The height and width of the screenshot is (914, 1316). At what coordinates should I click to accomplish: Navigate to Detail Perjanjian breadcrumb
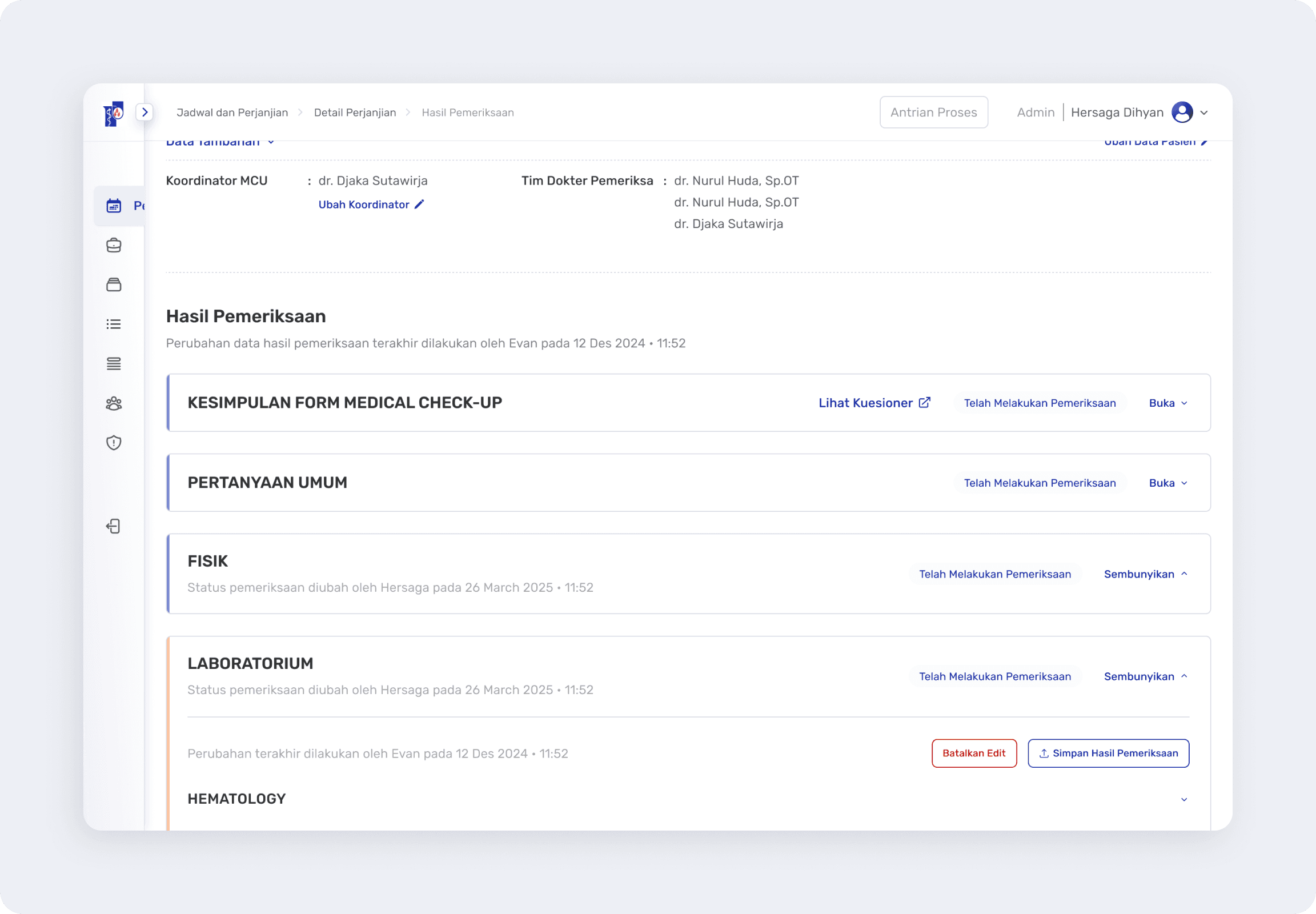click(x=355, y=112)
